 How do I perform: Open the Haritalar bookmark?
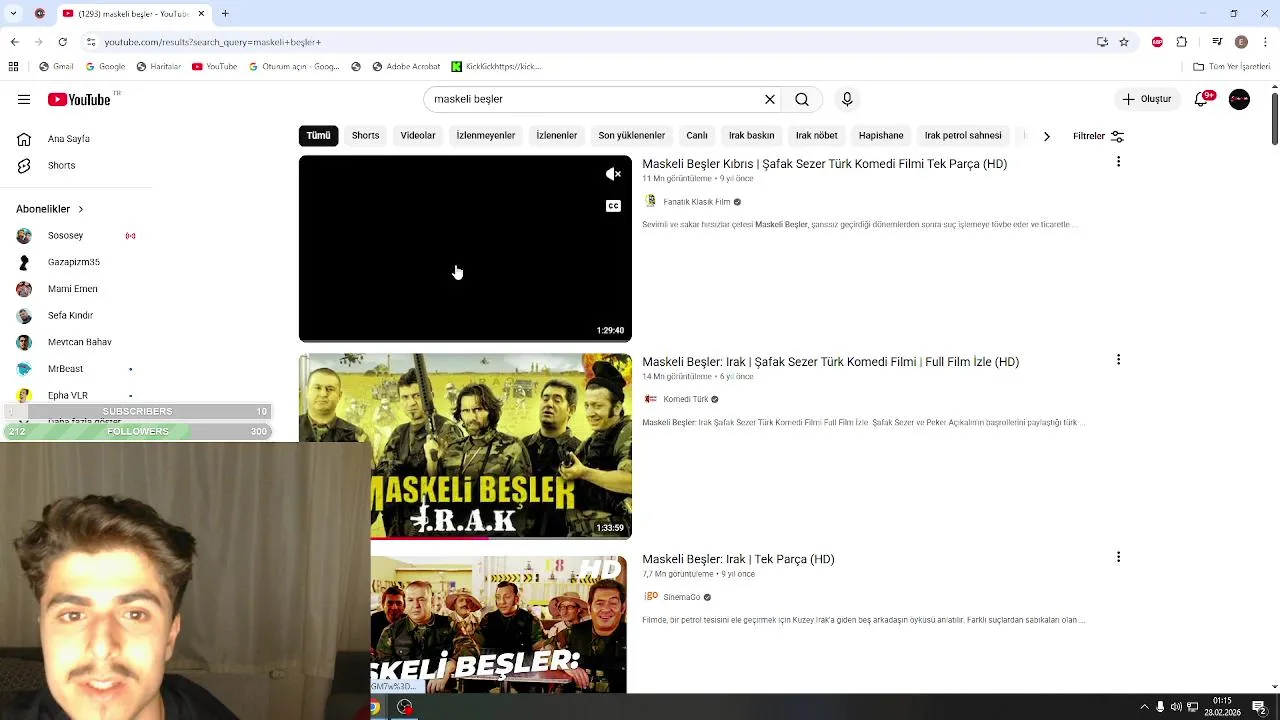[159, 67]
